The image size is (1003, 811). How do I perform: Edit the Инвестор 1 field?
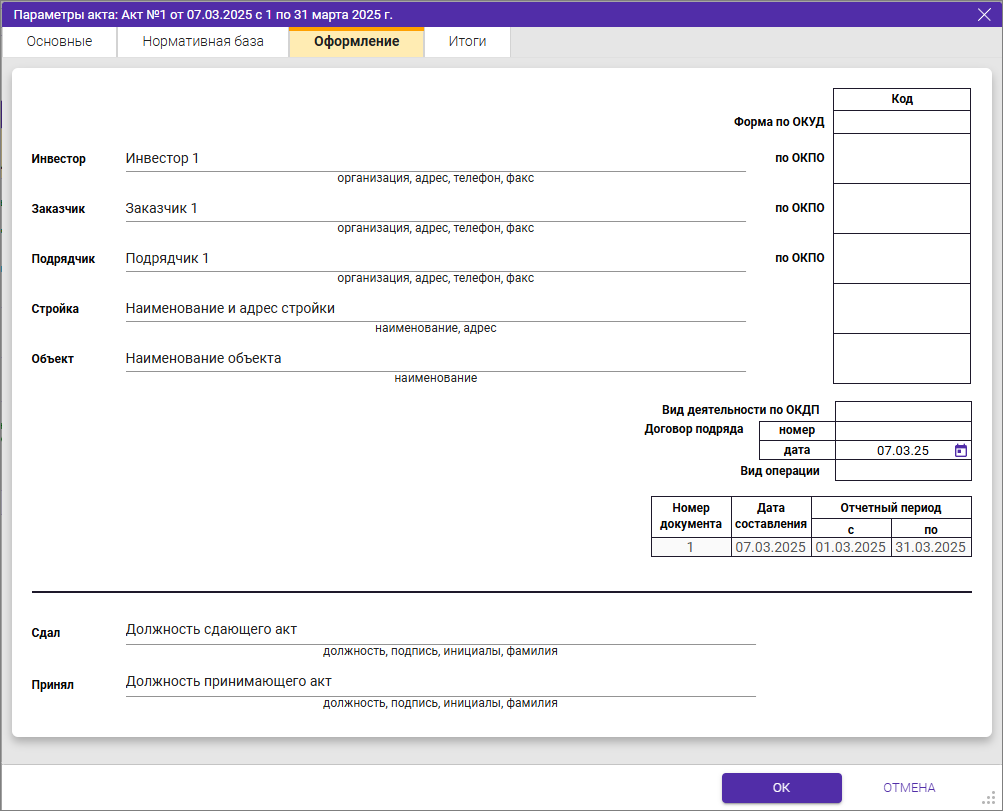[x=435, y=159]
